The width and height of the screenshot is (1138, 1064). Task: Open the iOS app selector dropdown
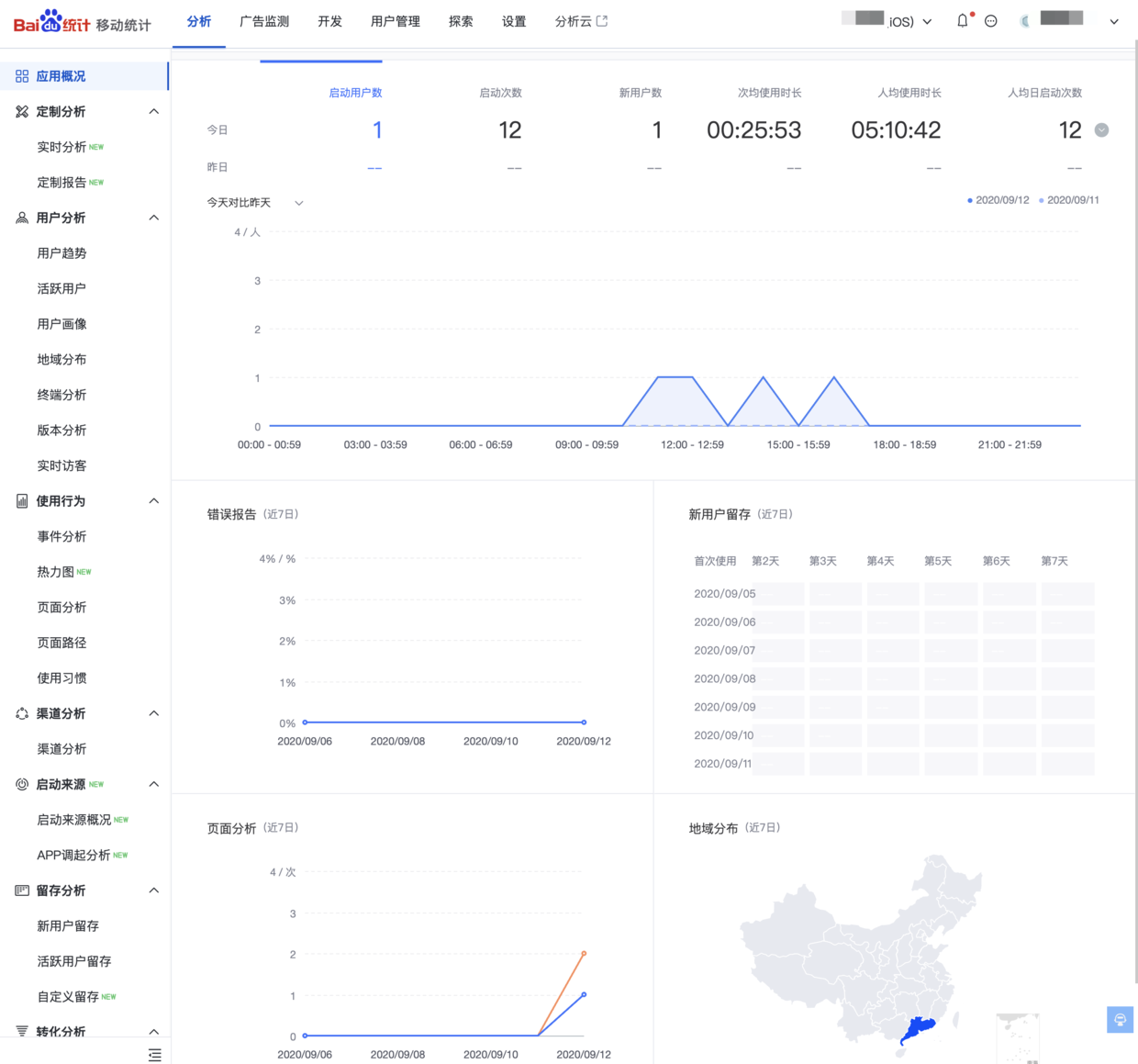[x=887, y=21]
